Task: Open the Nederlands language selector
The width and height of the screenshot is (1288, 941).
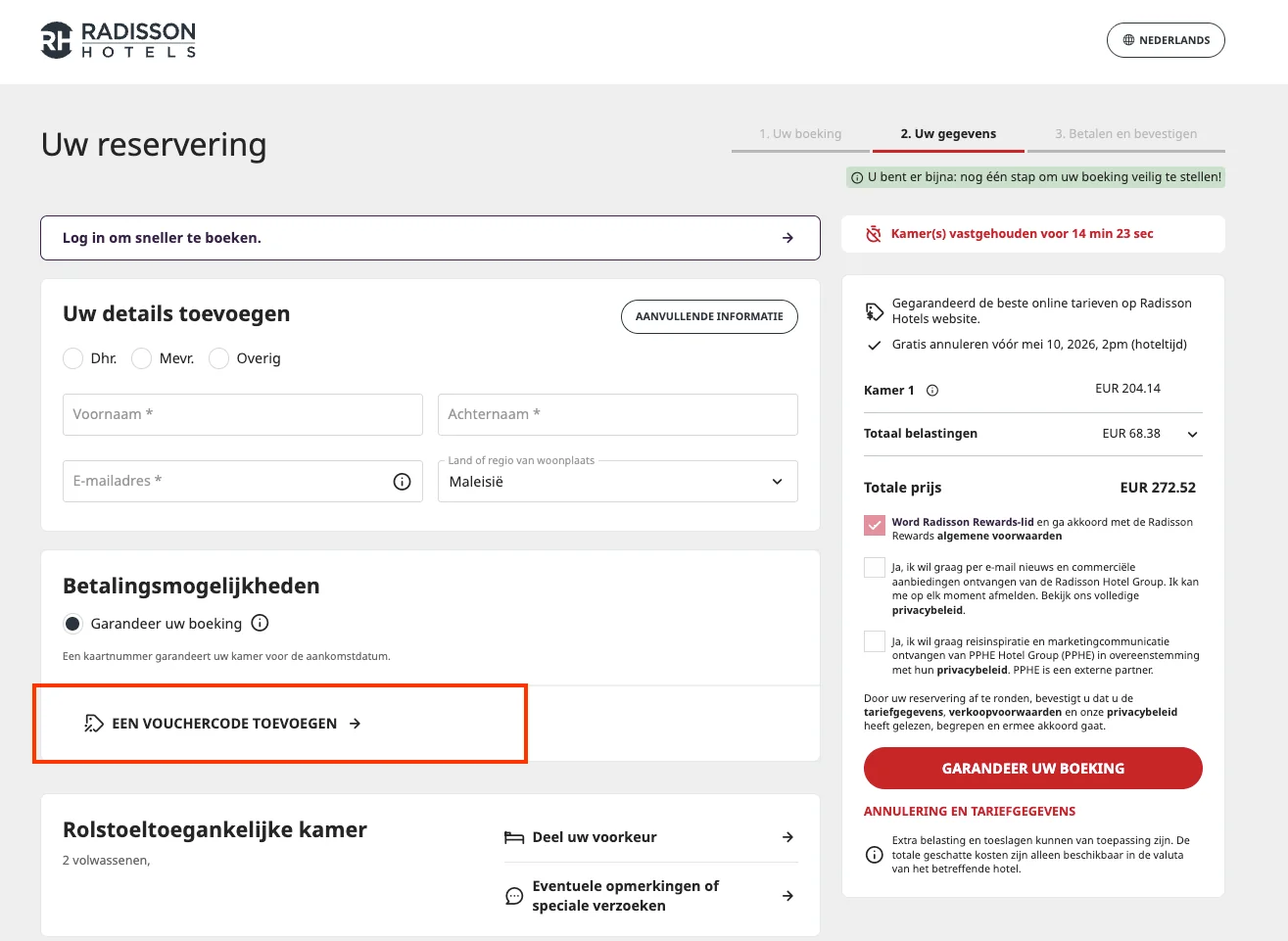Action: [x=1166, y=40]
